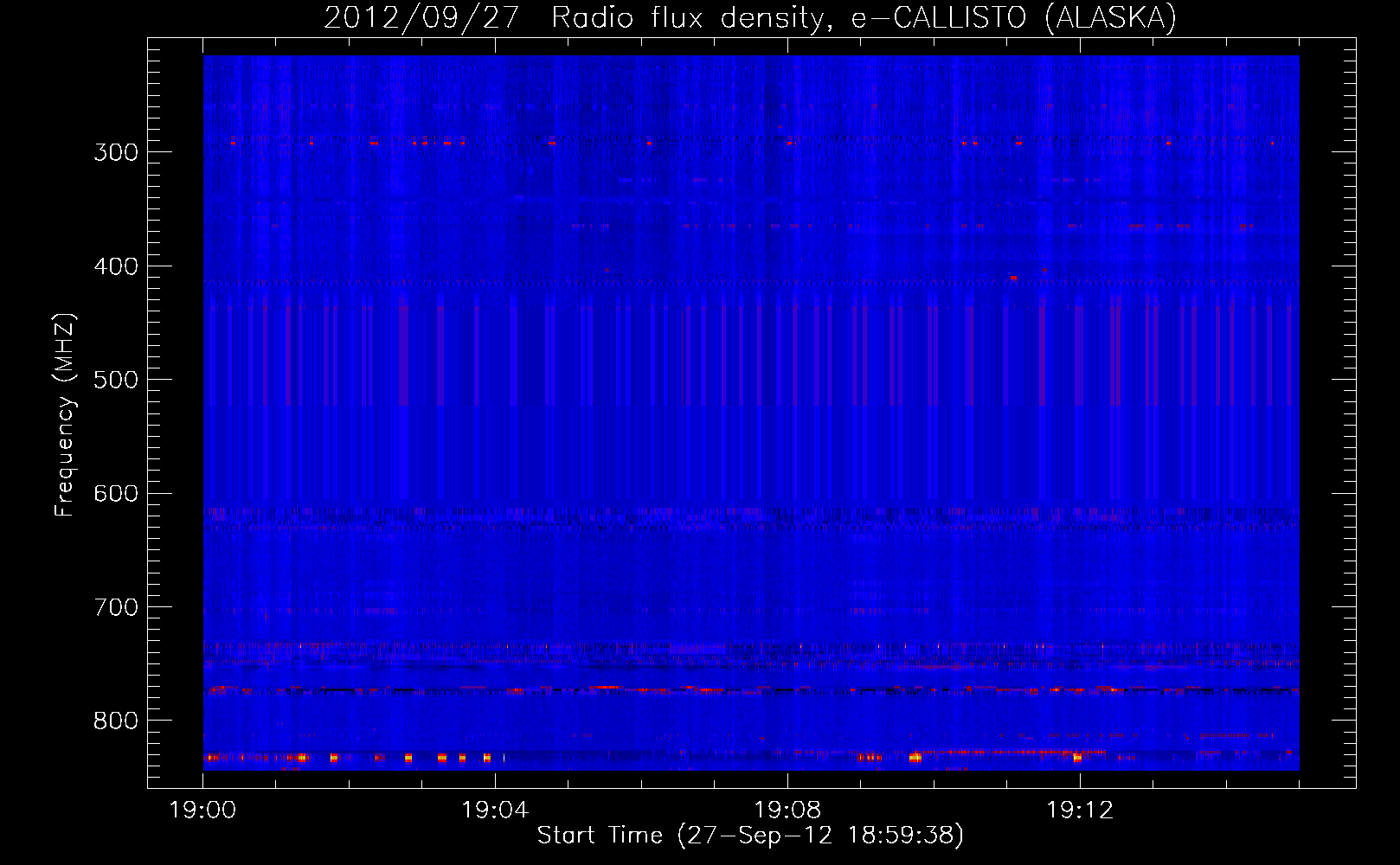This screenshot has height=865, width=1400.
Task: Click the plot title '2012/09/27 Radio flux density, e-CALLISTO (ALASKA)'
Action: tap(750, 18)
